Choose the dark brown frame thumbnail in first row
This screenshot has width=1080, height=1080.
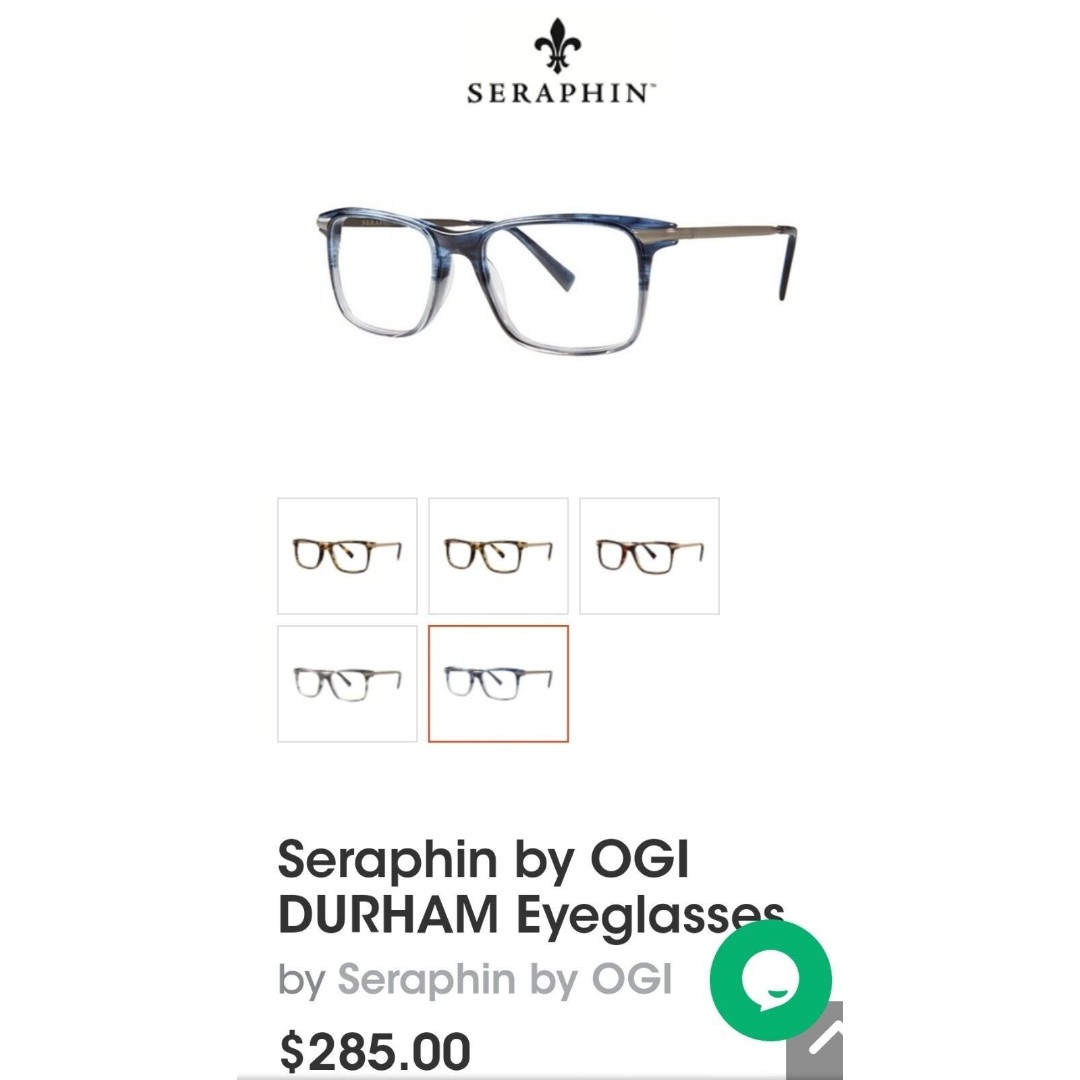click(x=650, y=556)
